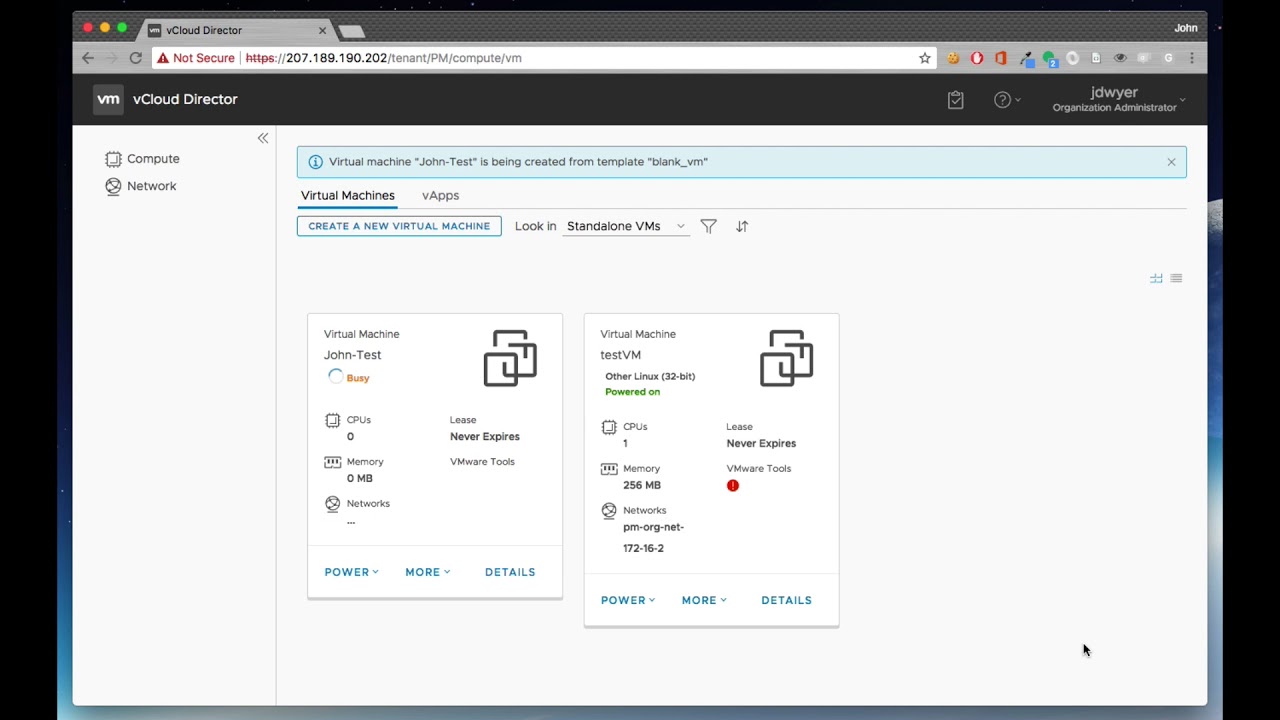Open DETAILS for testVM
1280x720 pixels.
[x=786, y=600]
